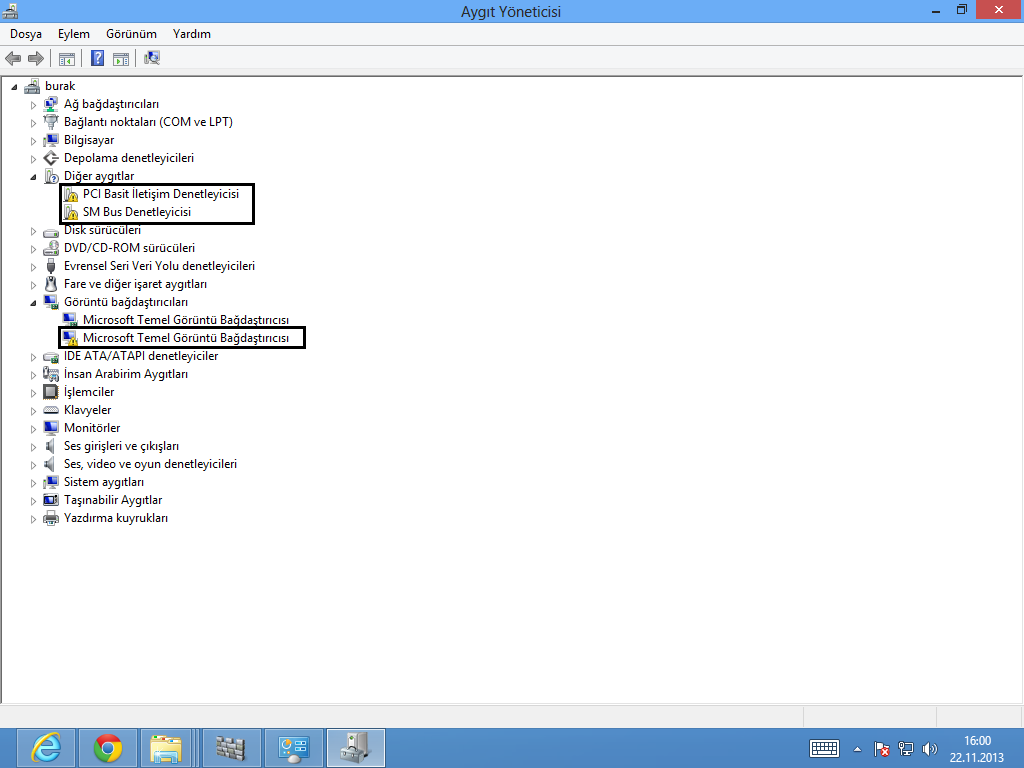Expand the Monitörler node arrow

coord(33,429)
